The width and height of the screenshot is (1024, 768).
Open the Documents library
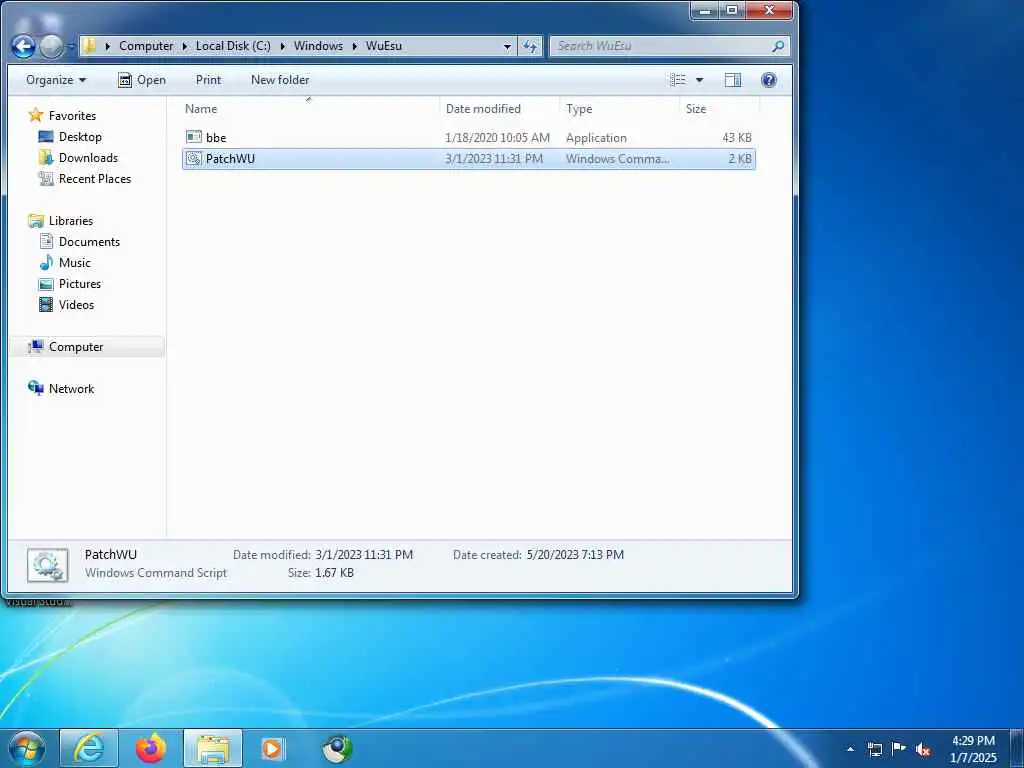point(89,242)
